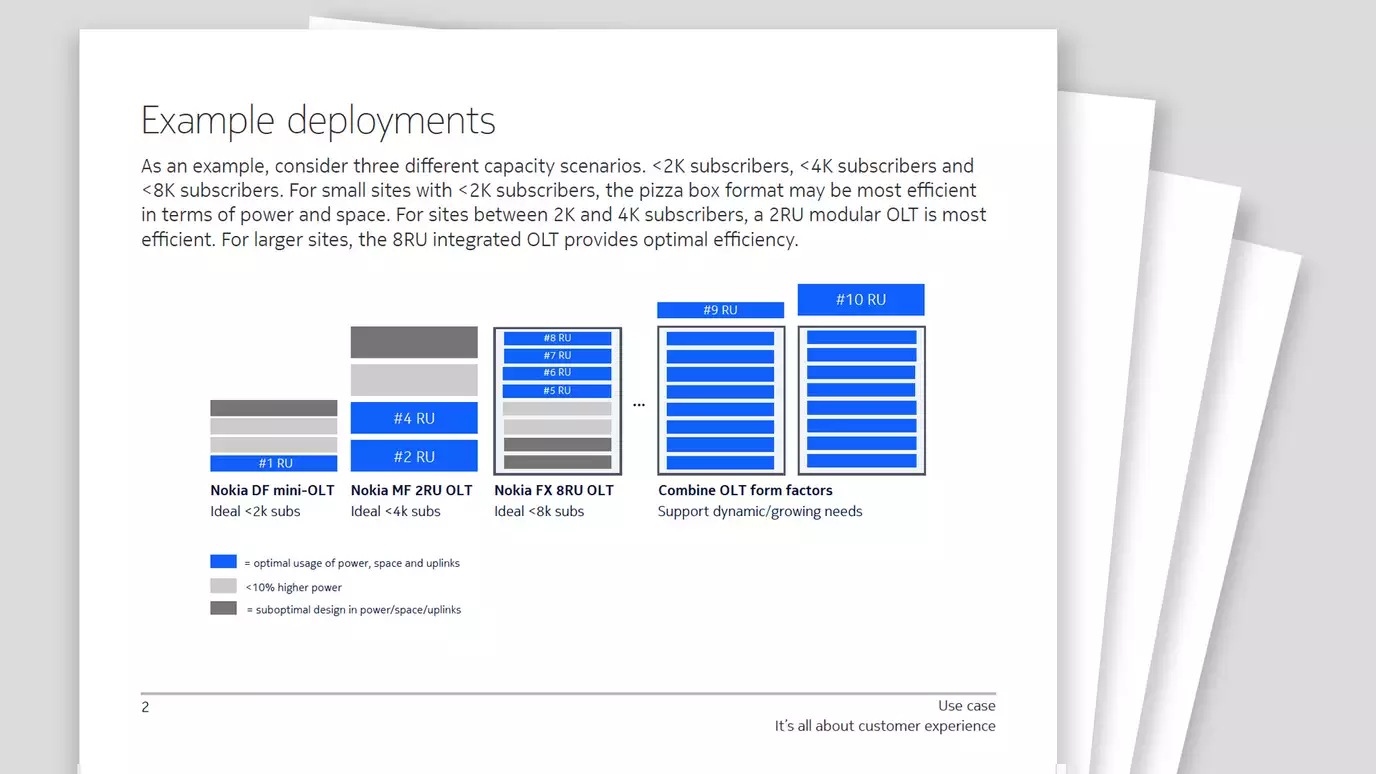Select the large "#10 RU" block
The height and width of the screenshot is (774, 1376).
click(x=861, y=299)
